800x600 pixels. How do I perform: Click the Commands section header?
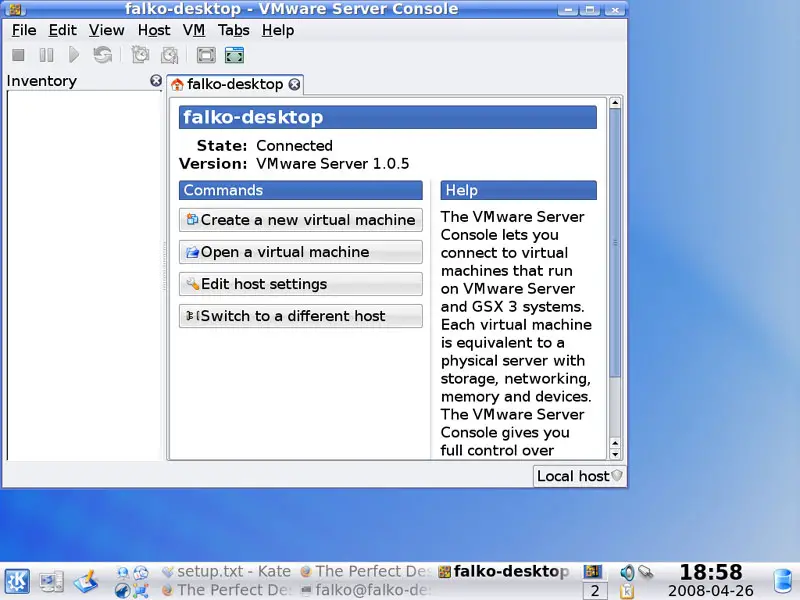pos(301,190)
